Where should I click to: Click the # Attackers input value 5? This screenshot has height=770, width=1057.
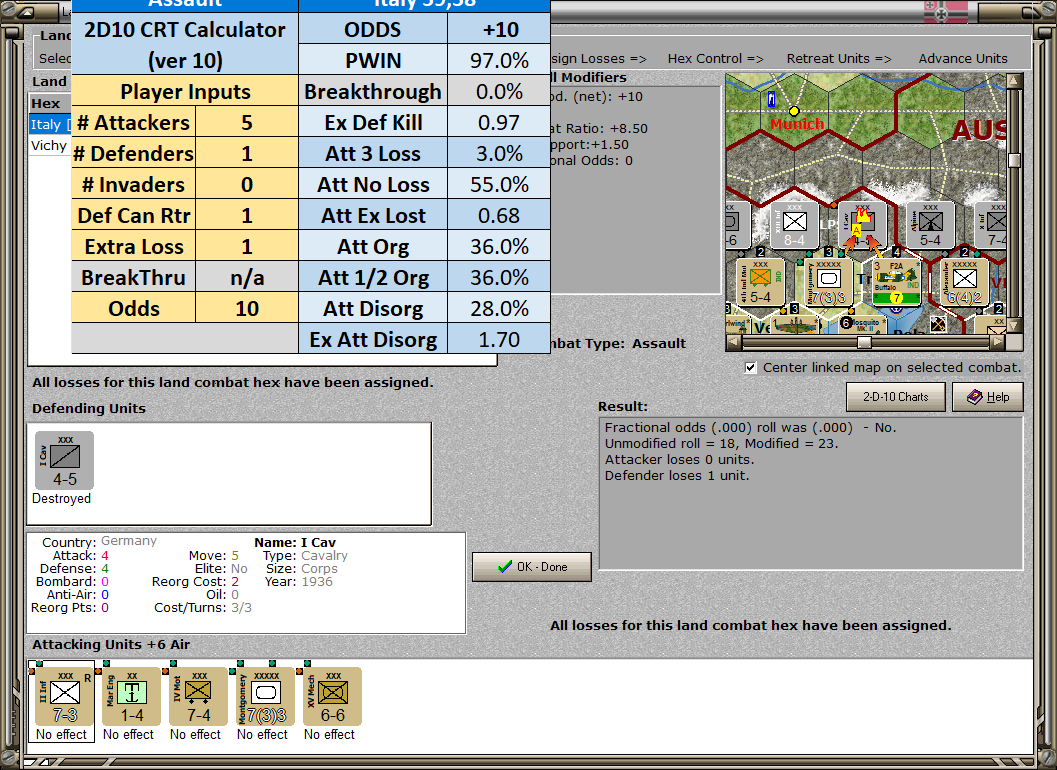coord(247,123)
